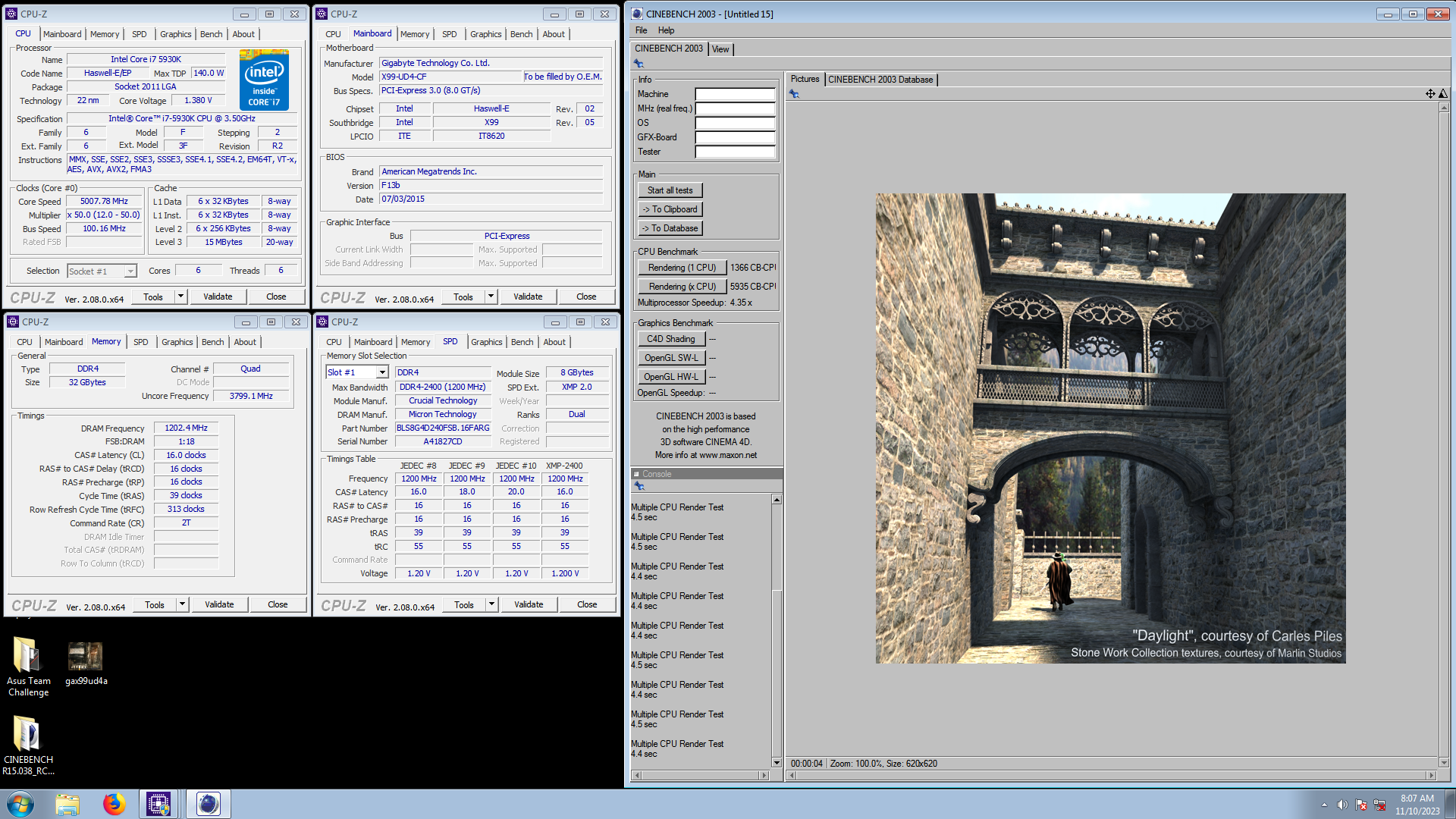Click the To Database button
1456x819 pixels.
click(x=670, y=228)
